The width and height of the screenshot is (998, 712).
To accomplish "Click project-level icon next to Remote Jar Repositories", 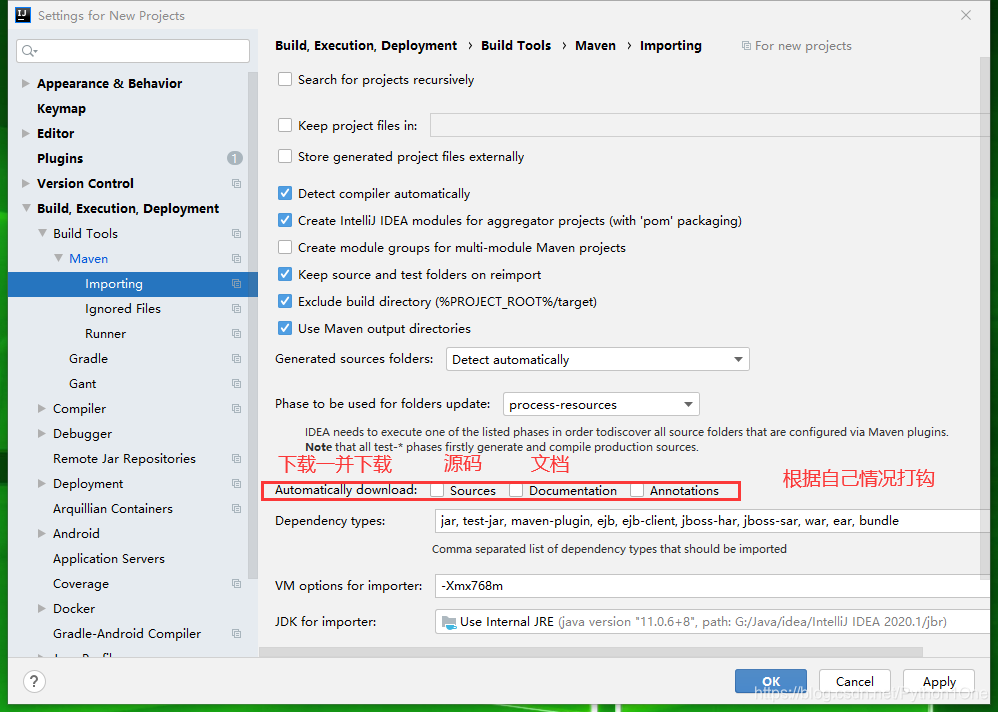I will pyautogui.click(x=237, y=459).
